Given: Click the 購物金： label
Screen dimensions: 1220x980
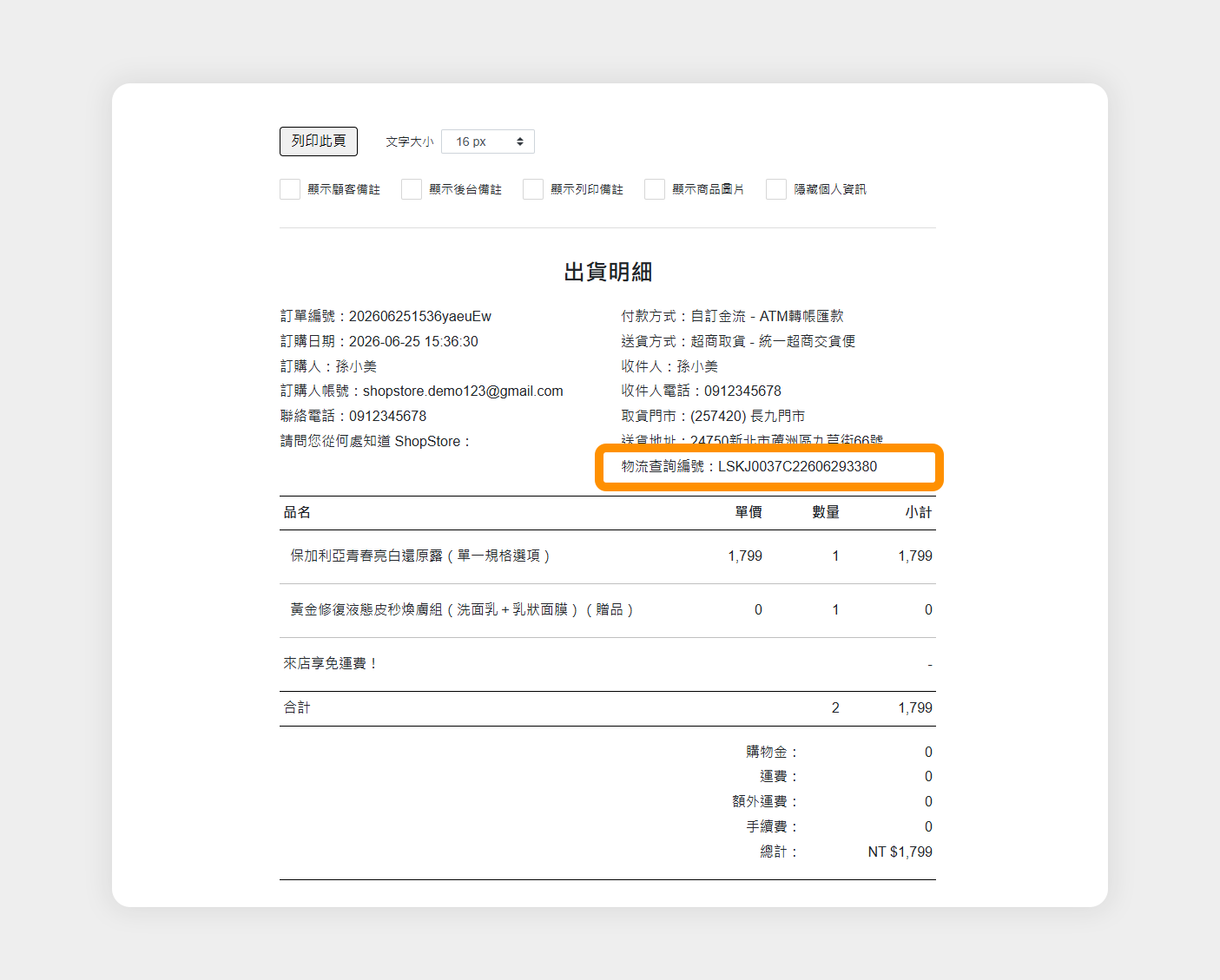Looking at the screenshot, I should click(772, 753).
